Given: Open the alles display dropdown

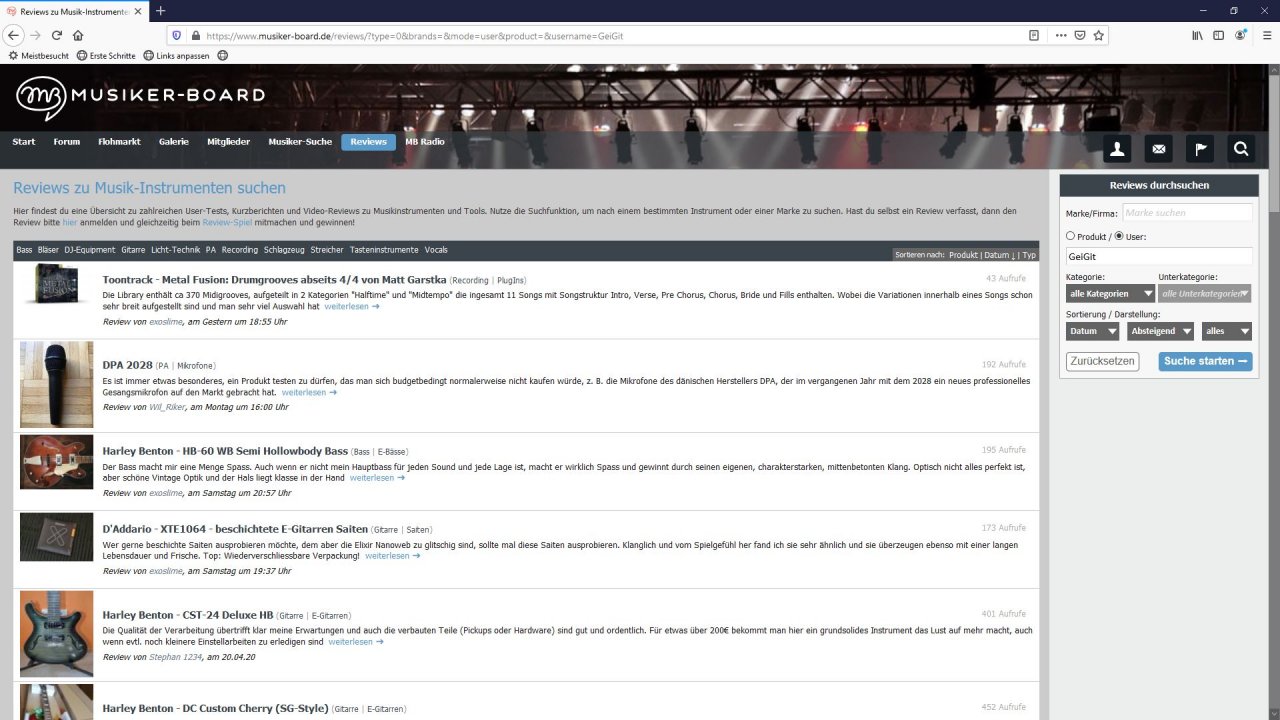Looking at the screenshot, I should point(1227,331).
